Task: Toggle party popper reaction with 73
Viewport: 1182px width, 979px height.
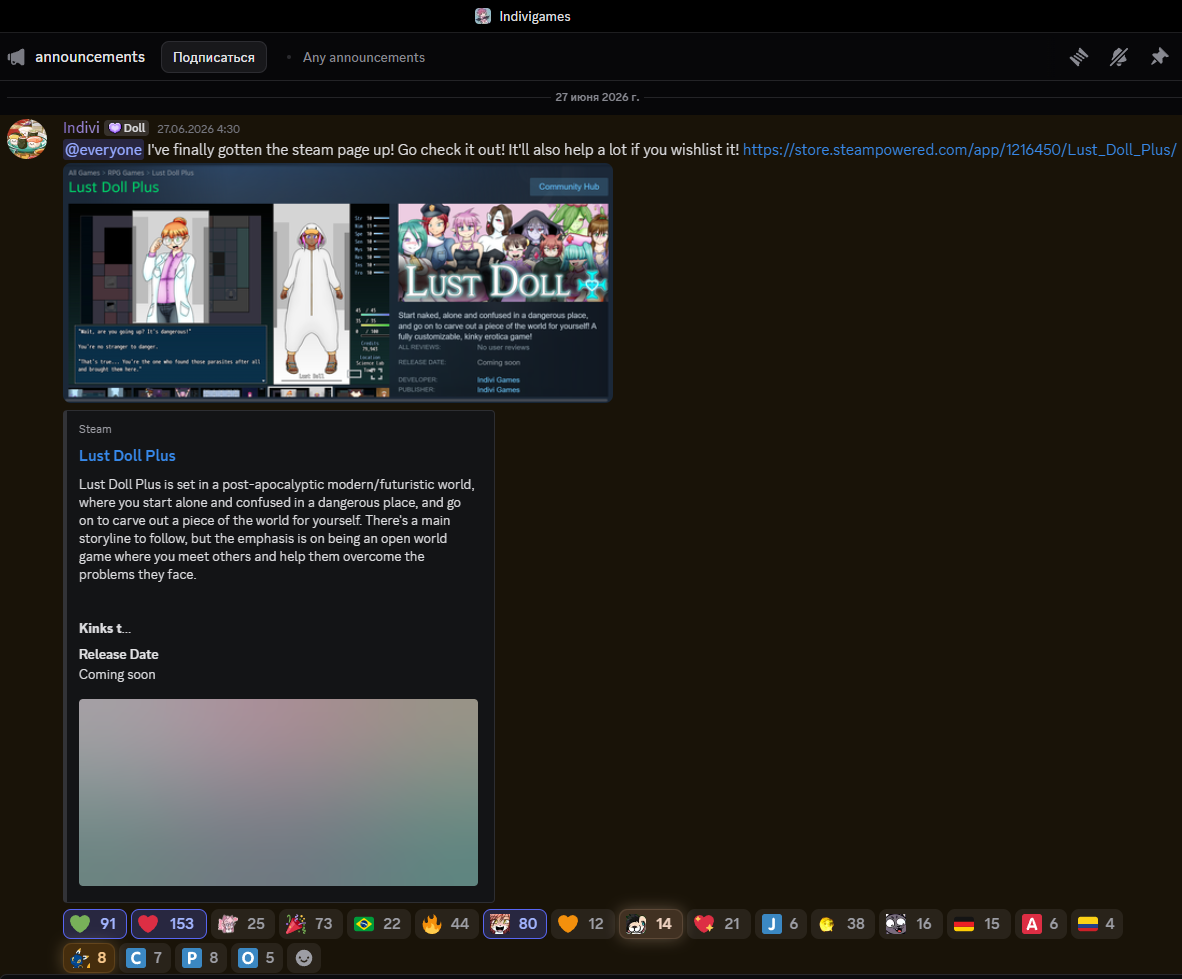Action: [x=311, y=924]
